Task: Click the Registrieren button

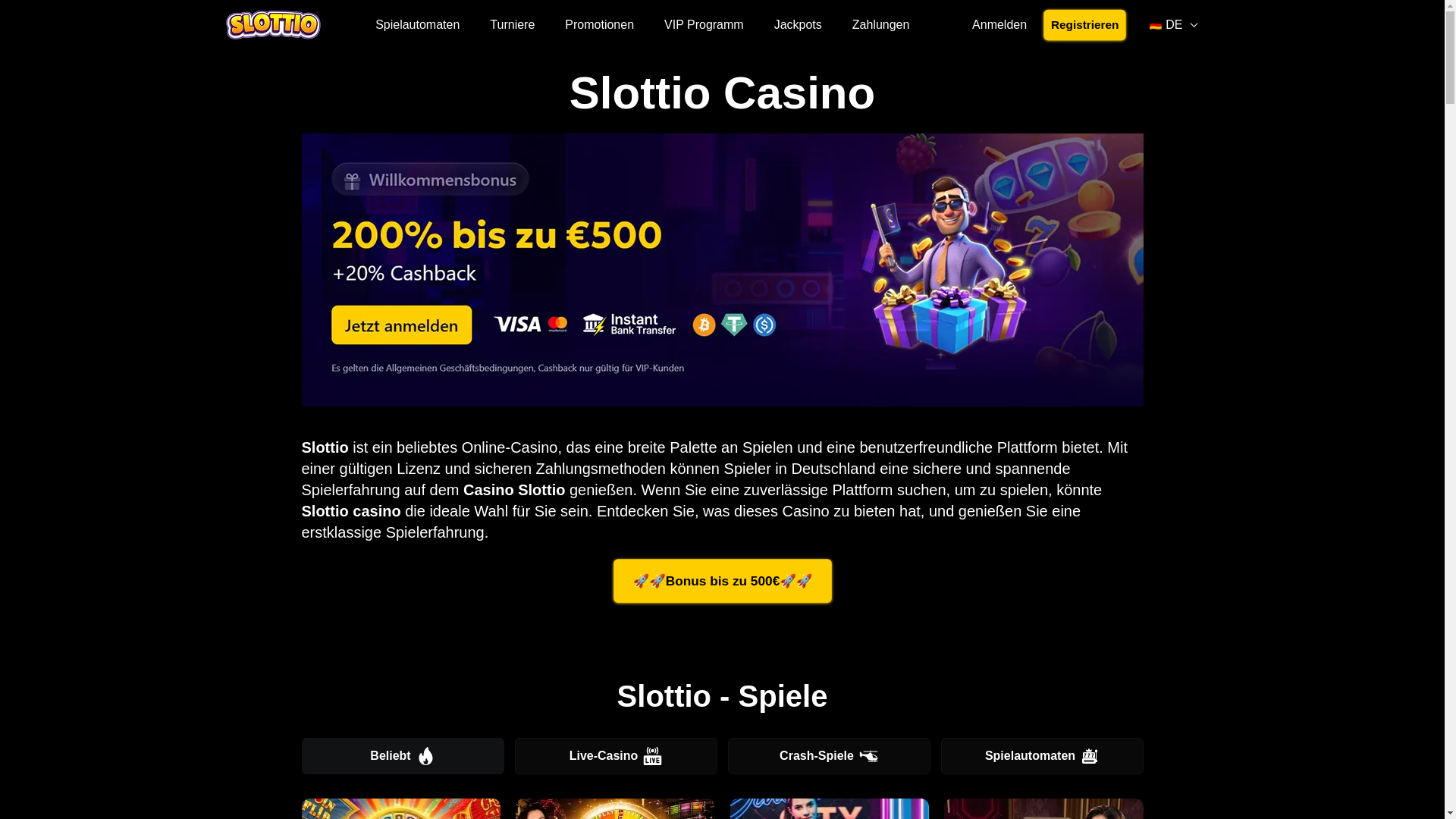Action: point(1084,25)
